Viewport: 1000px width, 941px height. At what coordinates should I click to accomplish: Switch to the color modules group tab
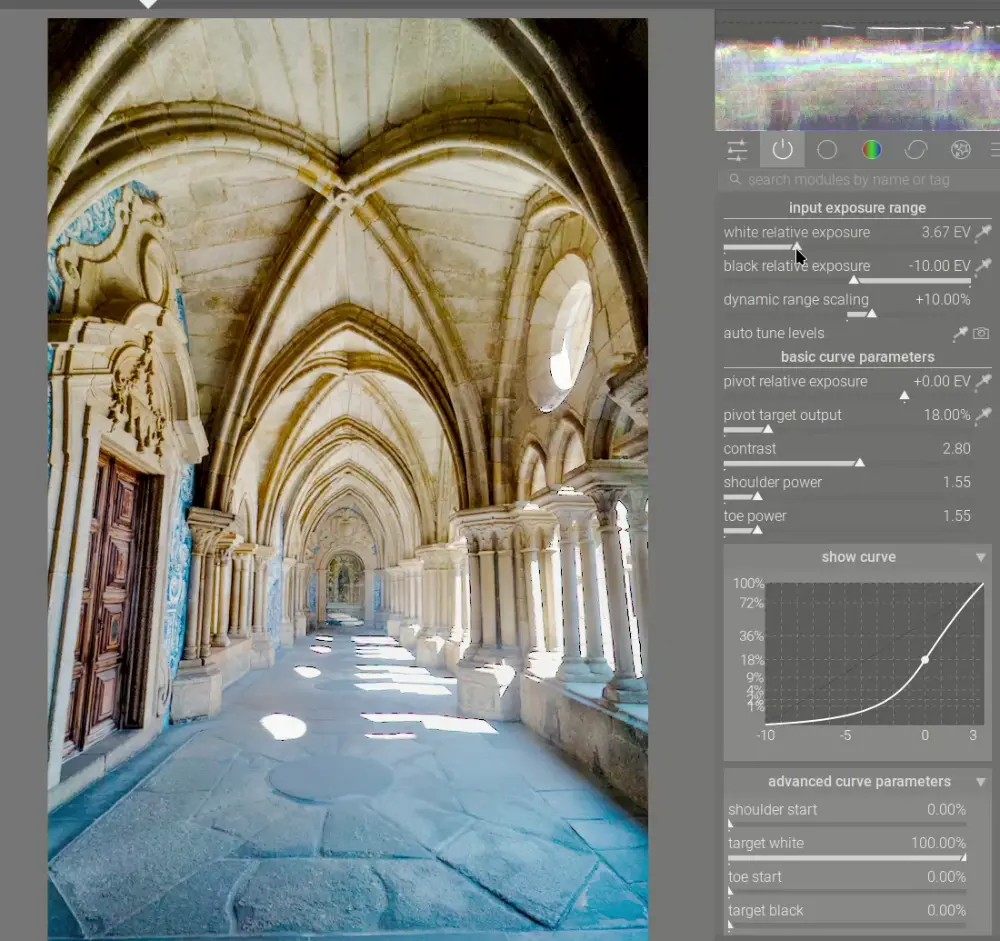871,149
